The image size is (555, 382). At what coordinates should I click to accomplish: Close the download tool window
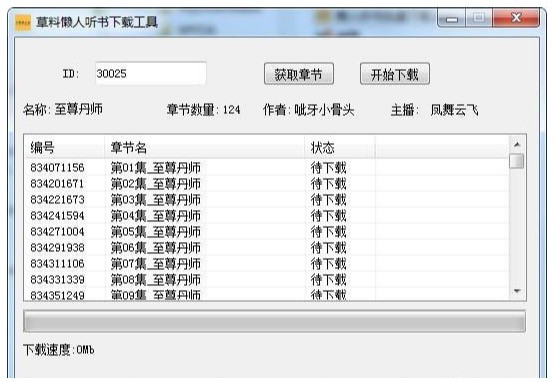(516, 18)
